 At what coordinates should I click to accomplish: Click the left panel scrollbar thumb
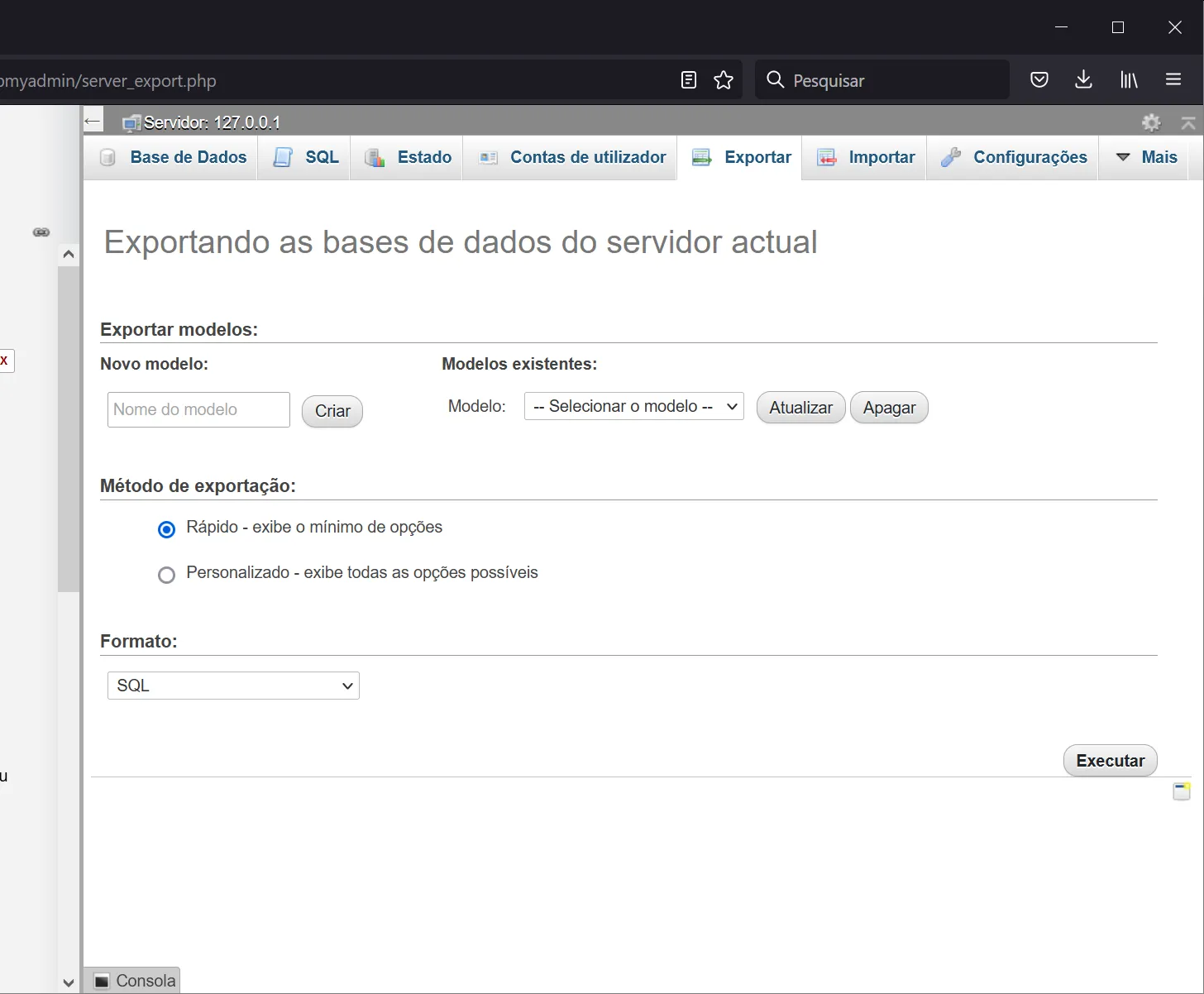tap(69, 429)
